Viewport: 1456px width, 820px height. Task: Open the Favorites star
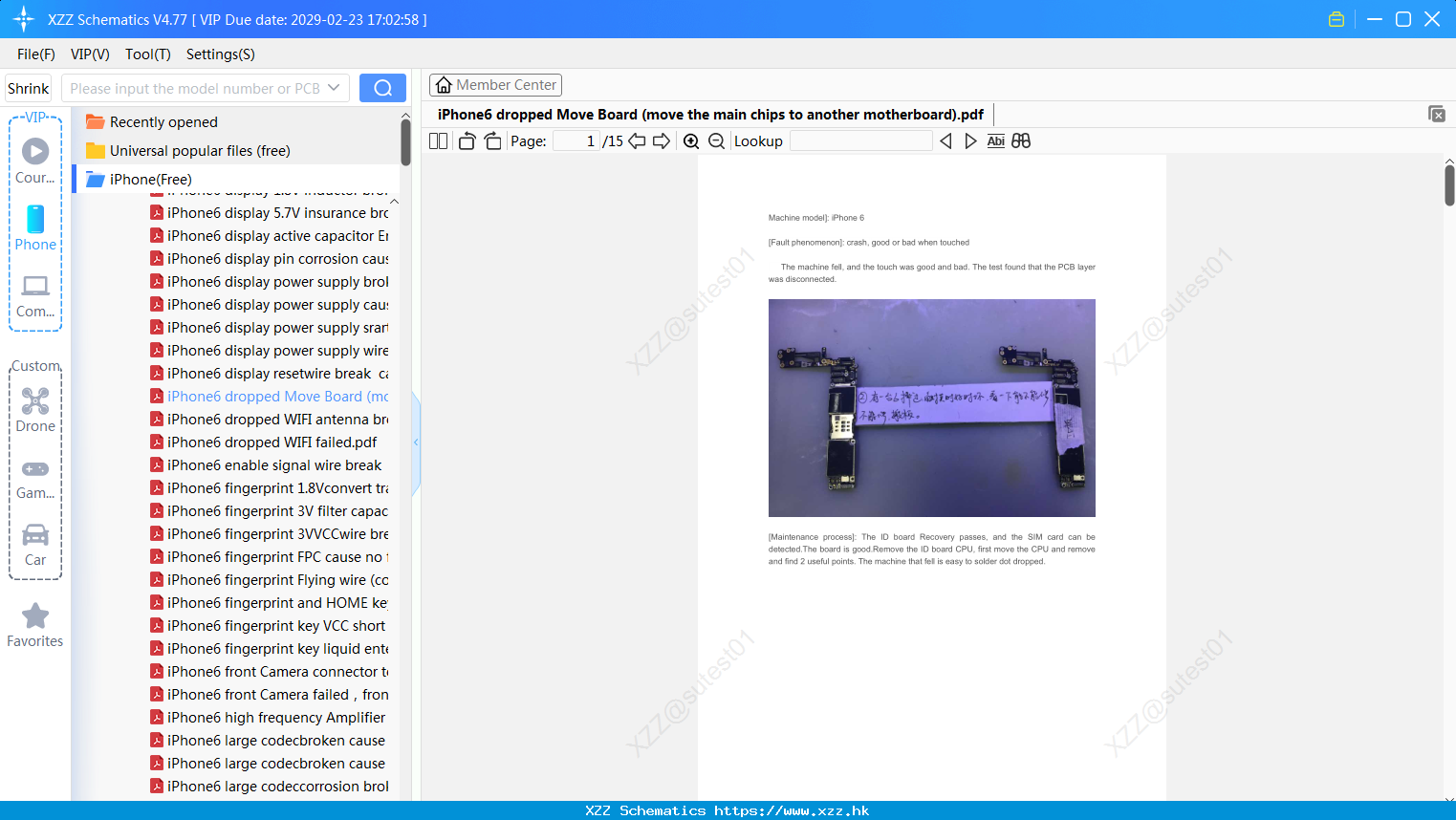click(35, 626)
